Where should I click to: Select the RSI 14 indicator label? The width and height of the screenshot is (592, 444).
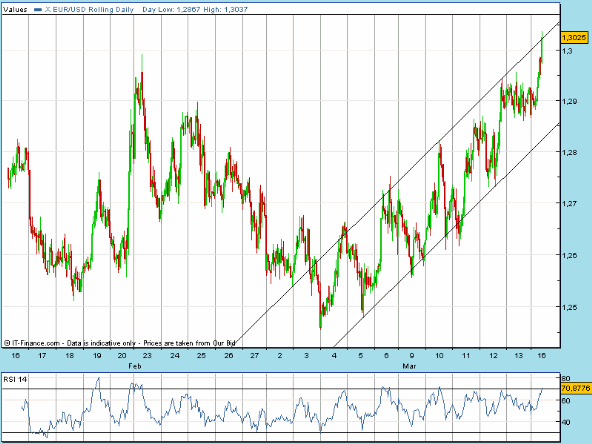(15, 379)
